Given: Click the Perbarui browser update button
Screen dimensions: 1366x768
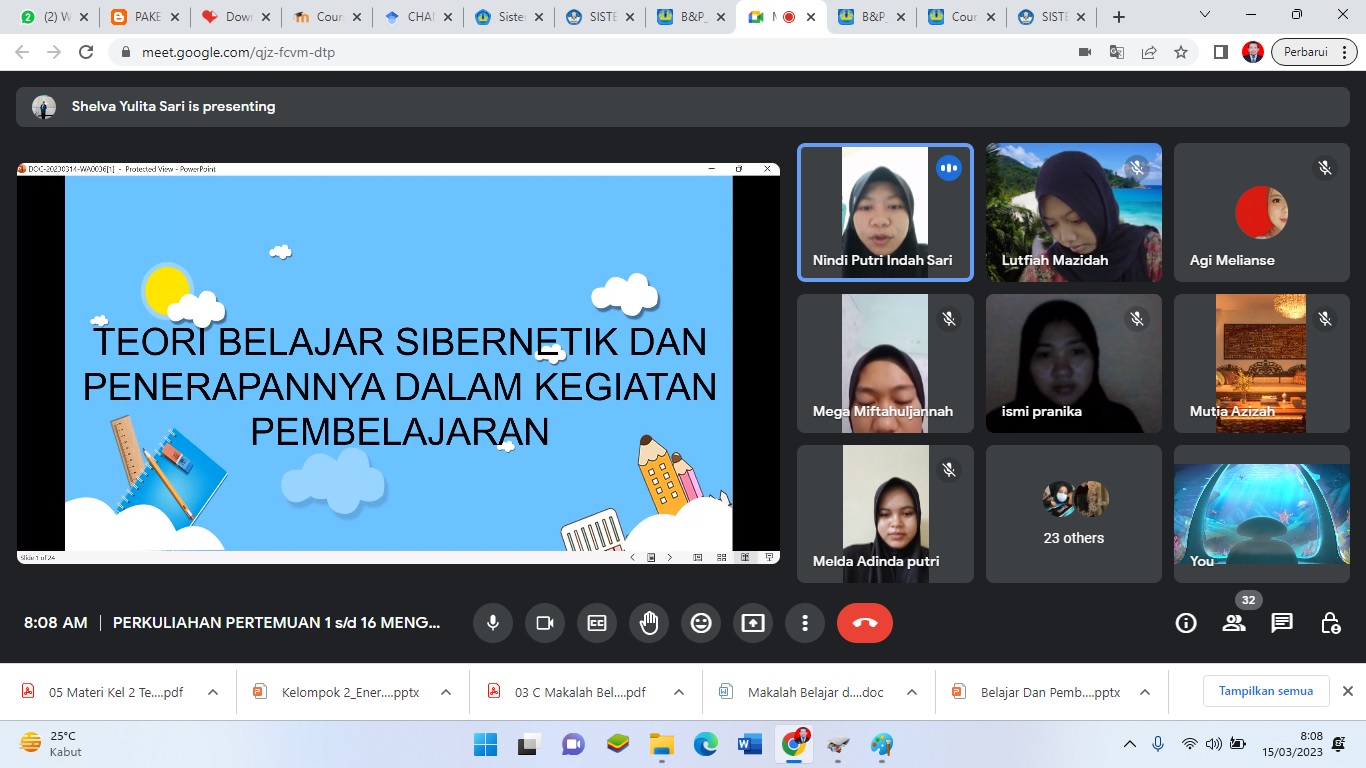Looking at the screenshot, I should pyautogui.click(x=1313, y=52).
